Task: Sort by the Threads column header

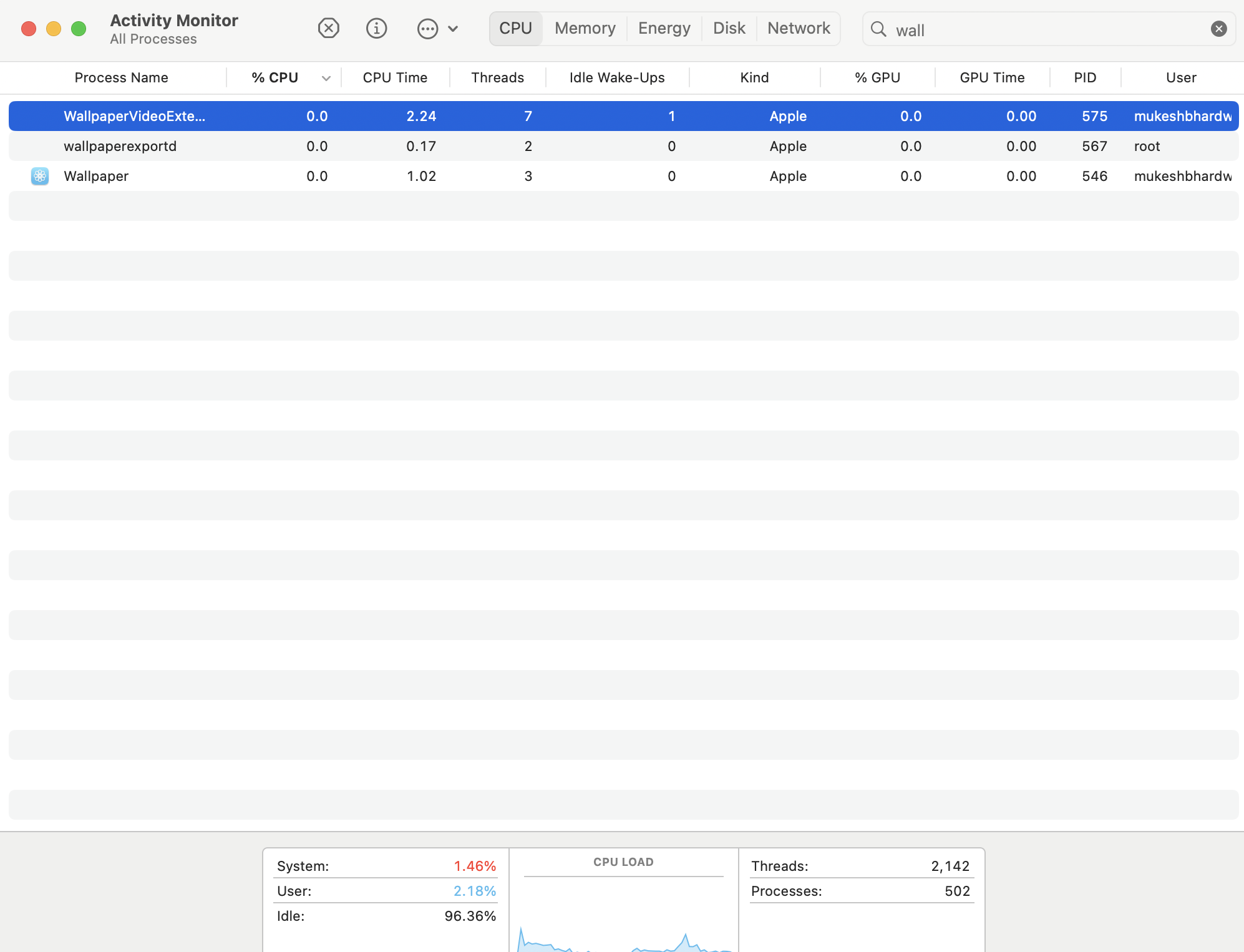Action: (498, 77)
